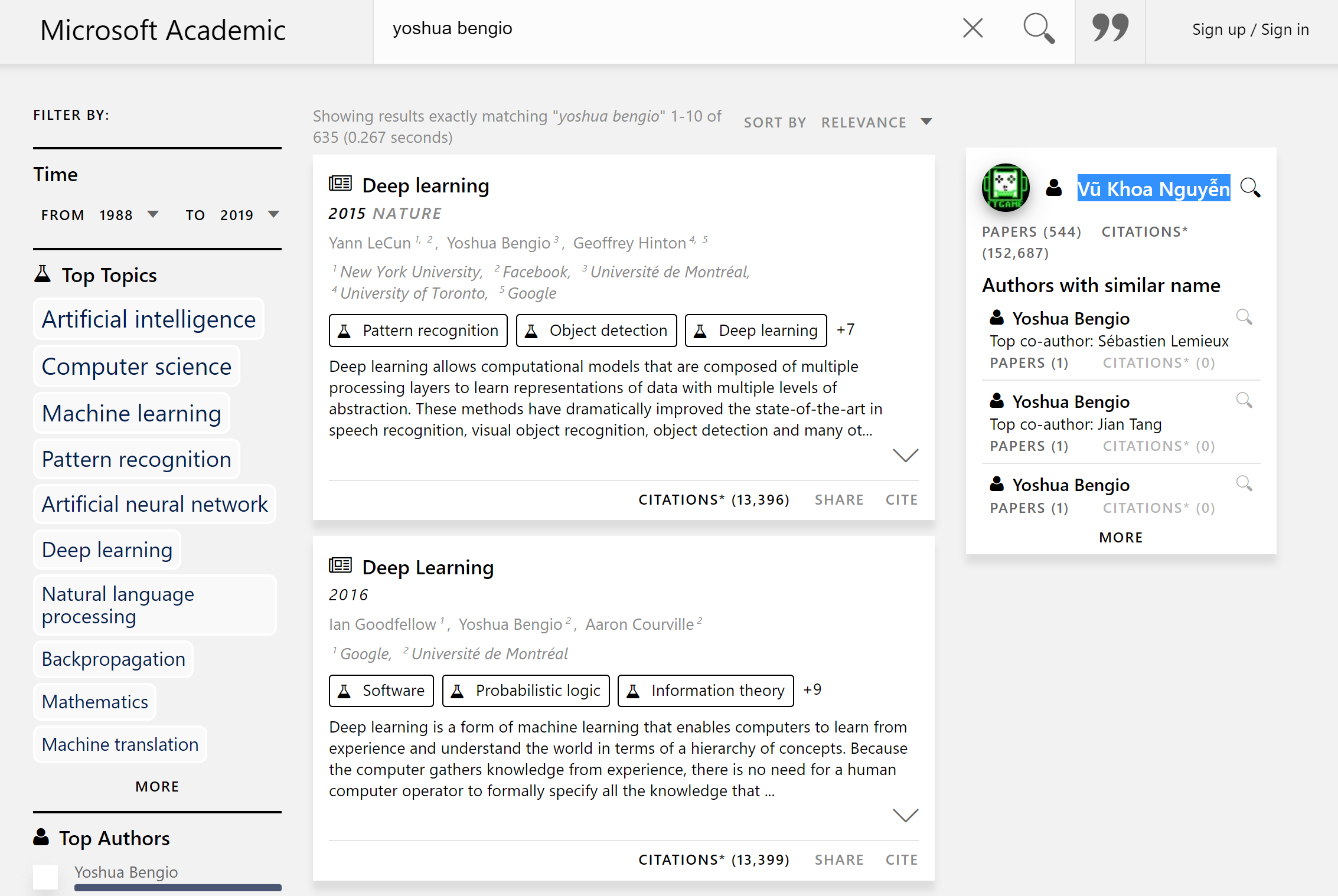1338x896 pixels.
Task: Click the magnifier icon on first similar-name author
Action: (x=1245, y=318)
